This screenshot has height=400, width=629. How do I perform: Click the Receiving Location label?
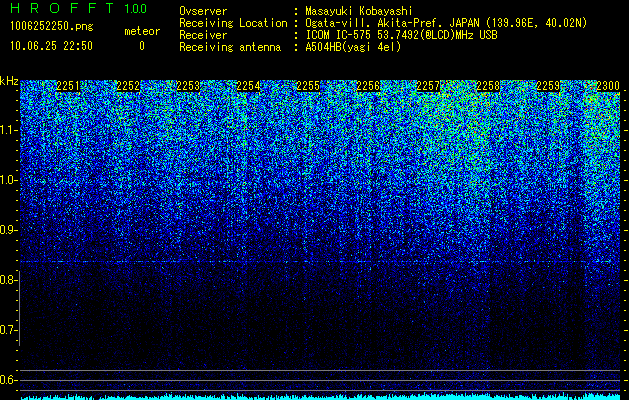click(233, 23)
